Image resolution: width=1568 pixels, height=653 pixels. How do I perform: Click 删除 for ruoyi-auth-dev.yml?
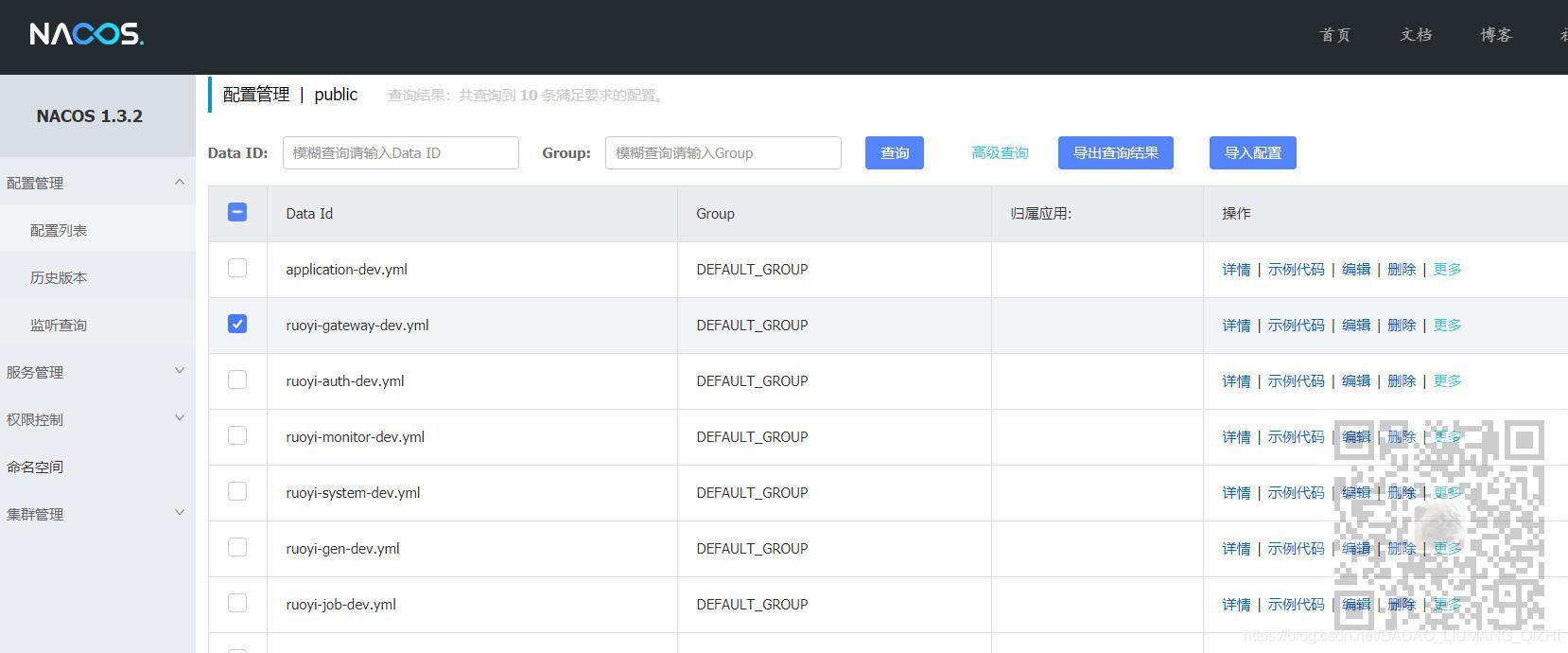(x=1402, y=380)
